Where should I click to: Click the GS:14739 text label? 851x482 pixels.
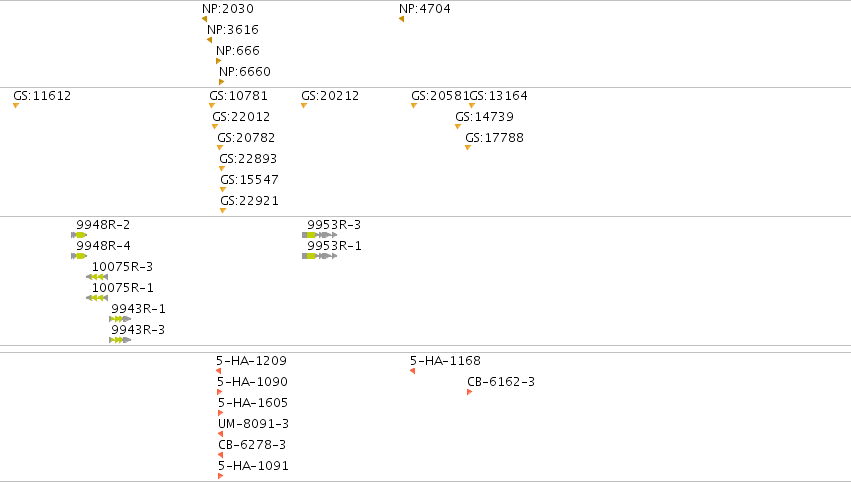click(x=484, y=117)
